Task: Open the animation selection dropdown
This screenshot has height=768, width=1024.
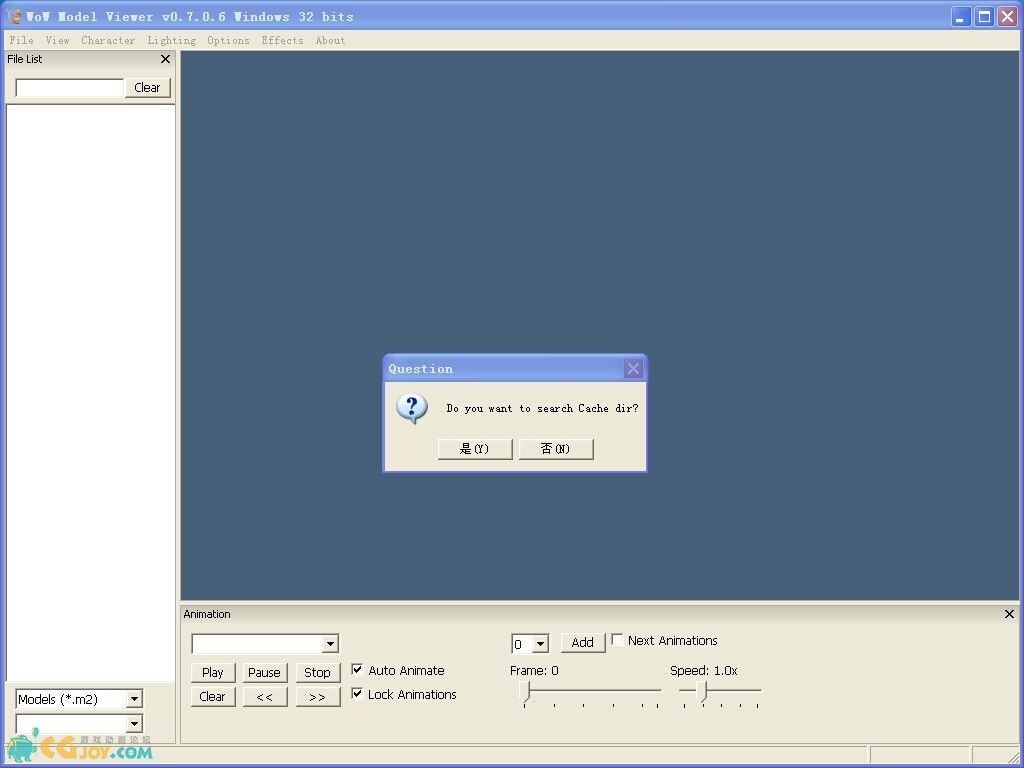Action: pos(330,644)
